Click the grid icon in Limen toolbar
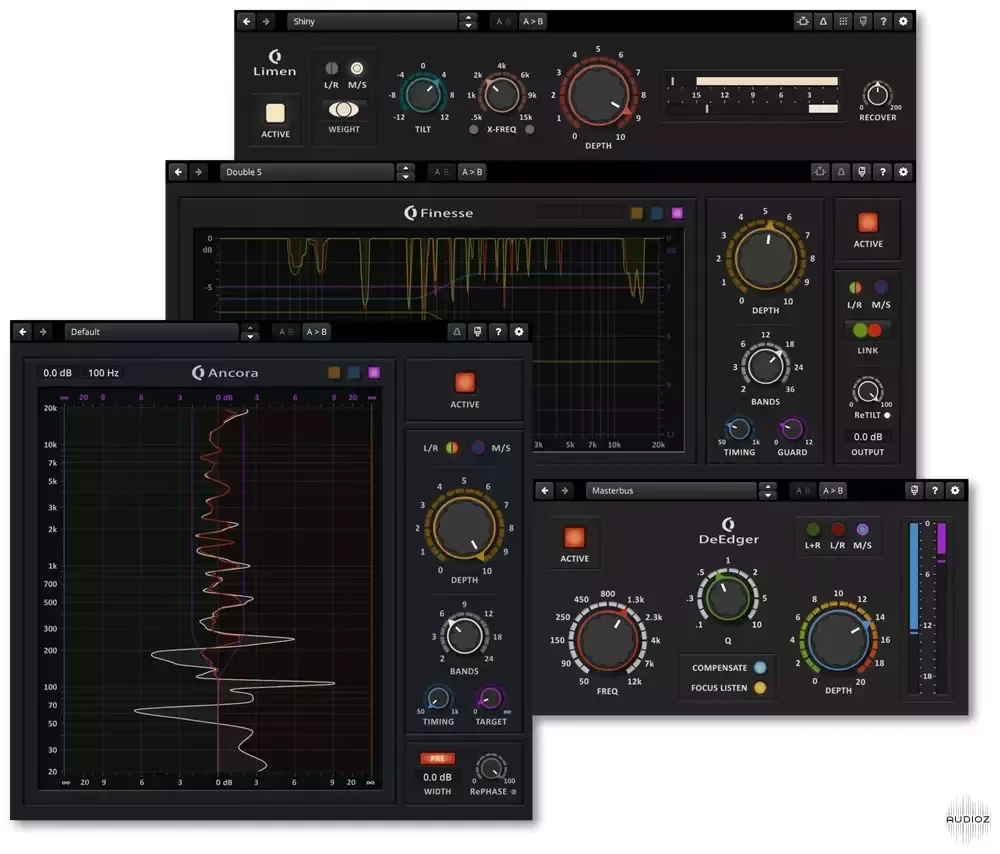 843,21
